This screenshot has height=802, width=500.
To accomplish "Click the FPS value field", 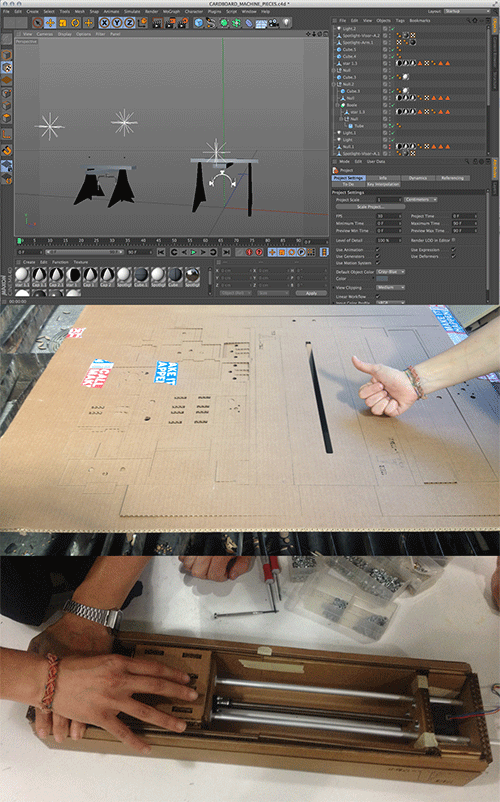I will click(389, 216).
